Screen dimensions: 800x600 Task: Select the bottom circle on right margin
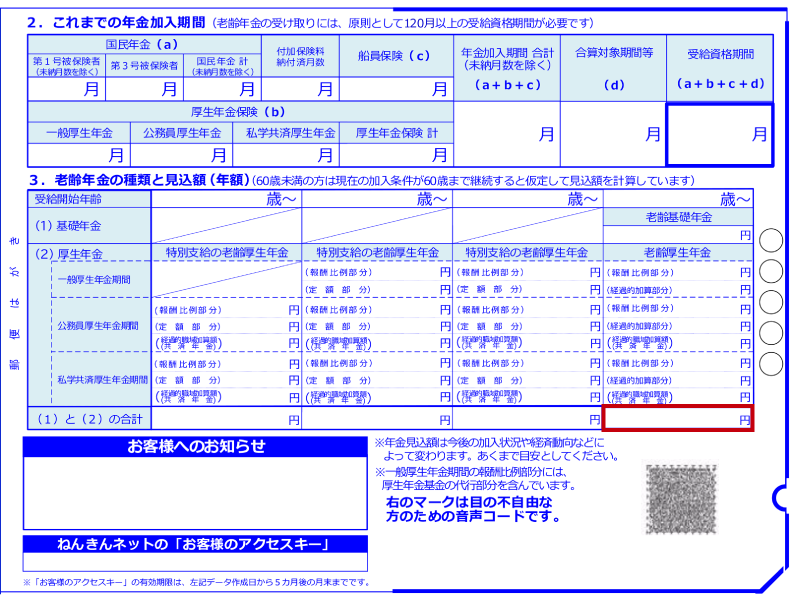click(x=772, y=364)
